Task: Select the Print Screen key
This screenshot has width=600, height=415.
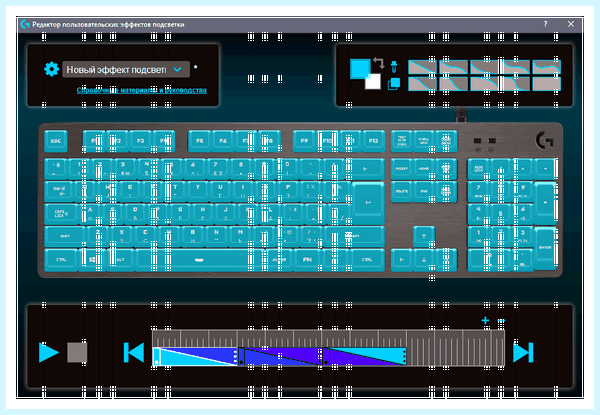Action: pos(402,141)
